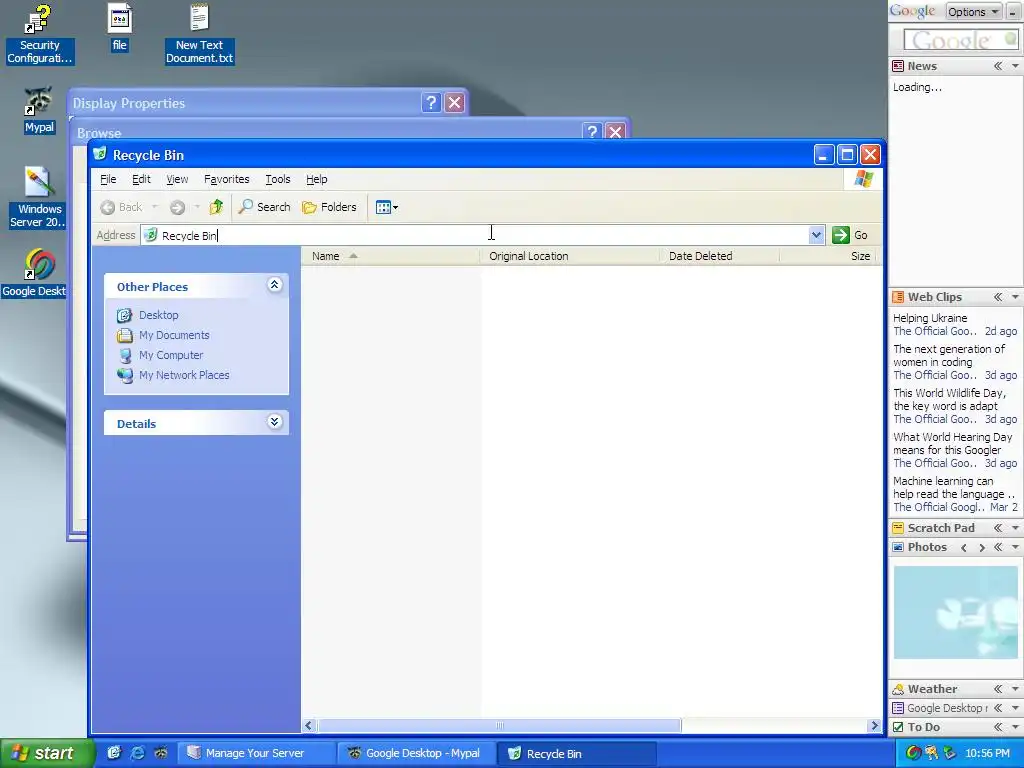Expand the Scratch Pad panel

(x=998, y=528)
